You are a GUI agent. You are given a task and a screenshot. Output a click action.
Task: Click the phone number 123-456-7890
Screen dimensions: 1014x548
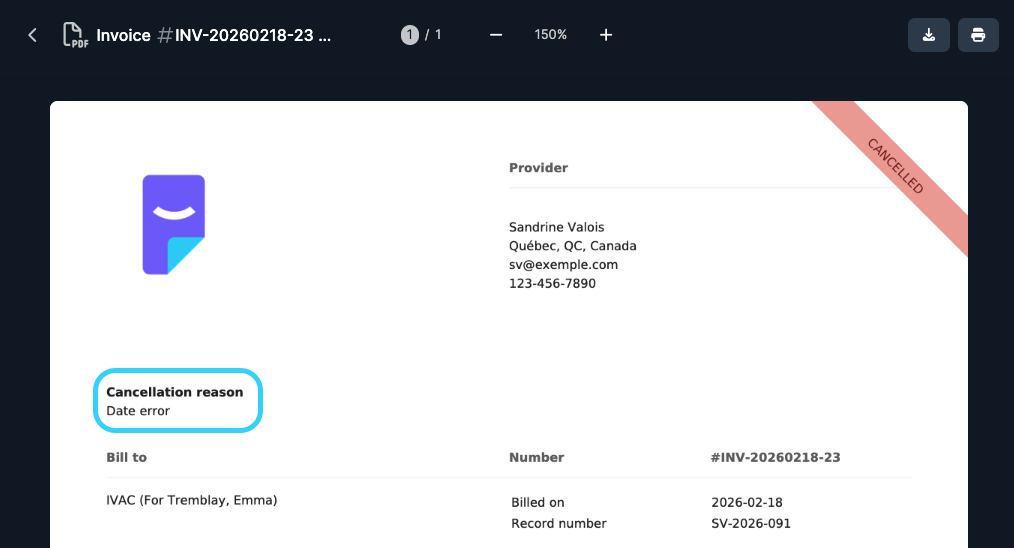point(552,284)
